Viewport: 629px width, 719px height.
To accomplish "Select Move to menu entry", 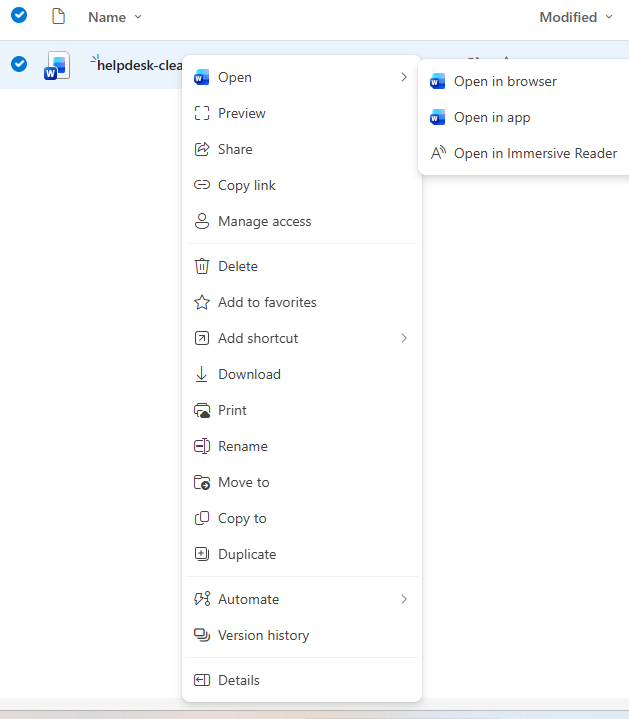I will click(x=302, y=482).
